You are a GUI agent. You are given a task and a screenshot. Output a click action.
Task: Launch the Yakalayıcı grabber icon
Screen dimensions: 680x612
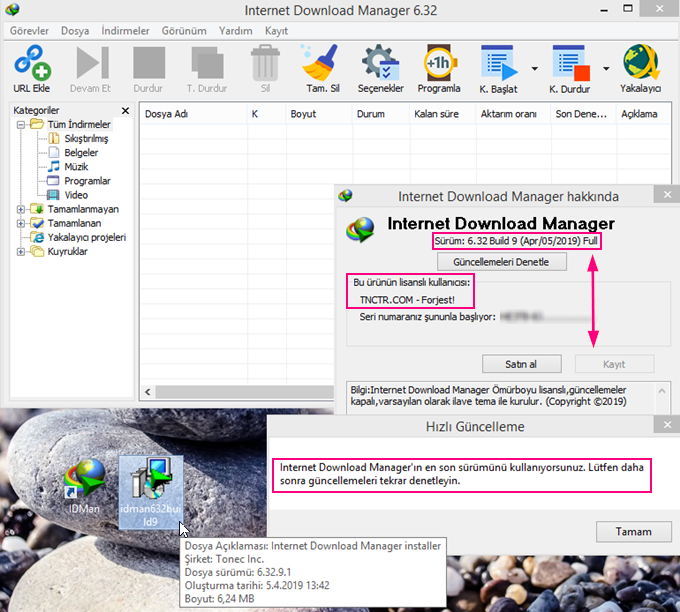point(641,62)
